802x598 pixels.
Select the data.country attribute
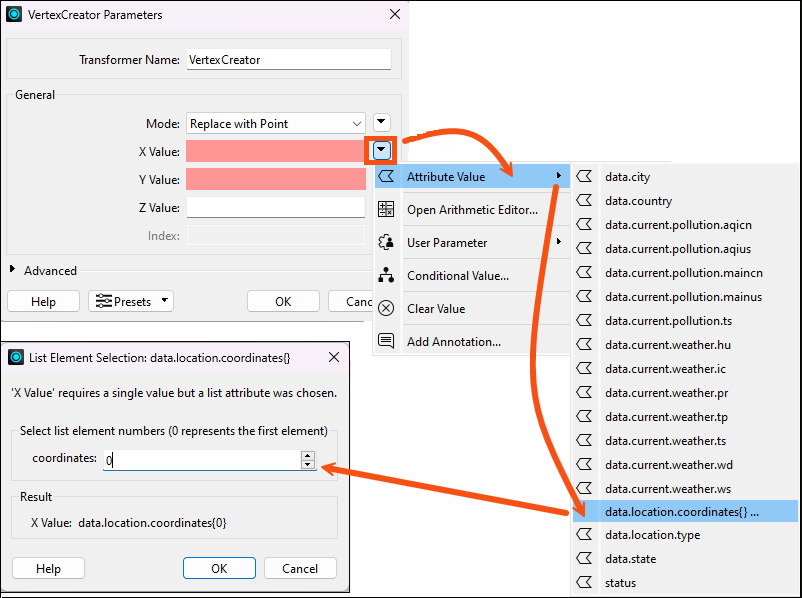pyautogui.click(x=638, y=201)
